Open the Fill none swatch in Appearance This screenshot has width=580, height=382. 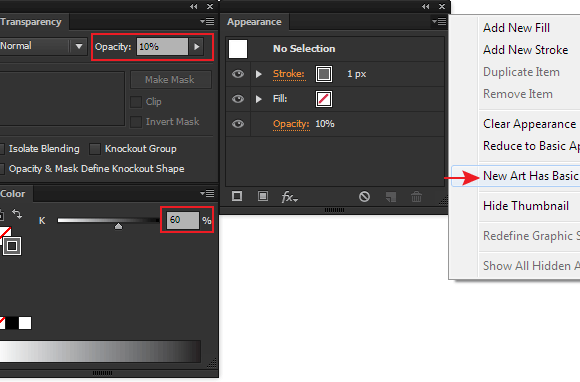coord(324,99)
